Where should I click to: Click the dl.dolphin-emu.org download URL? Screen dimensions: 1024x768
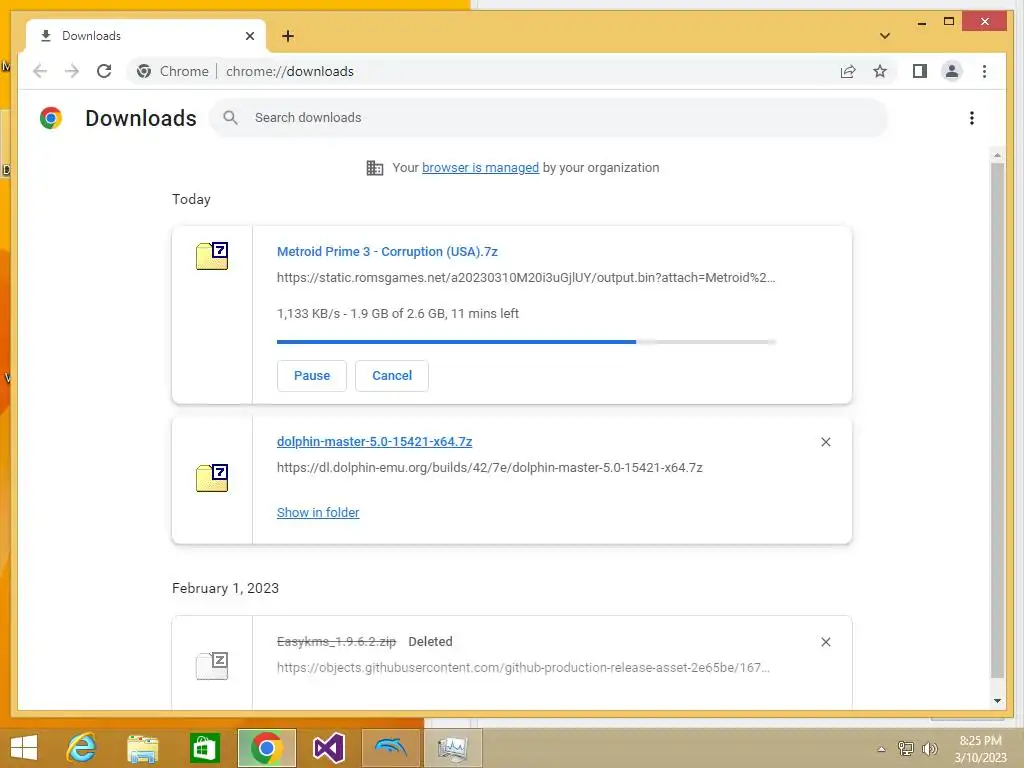click(x=490, y=468)
